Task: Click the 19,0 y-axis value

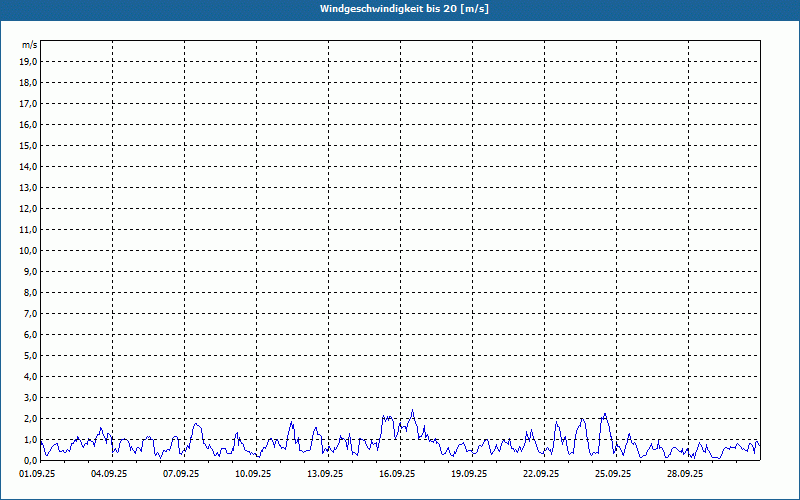Action: (29, 62)
